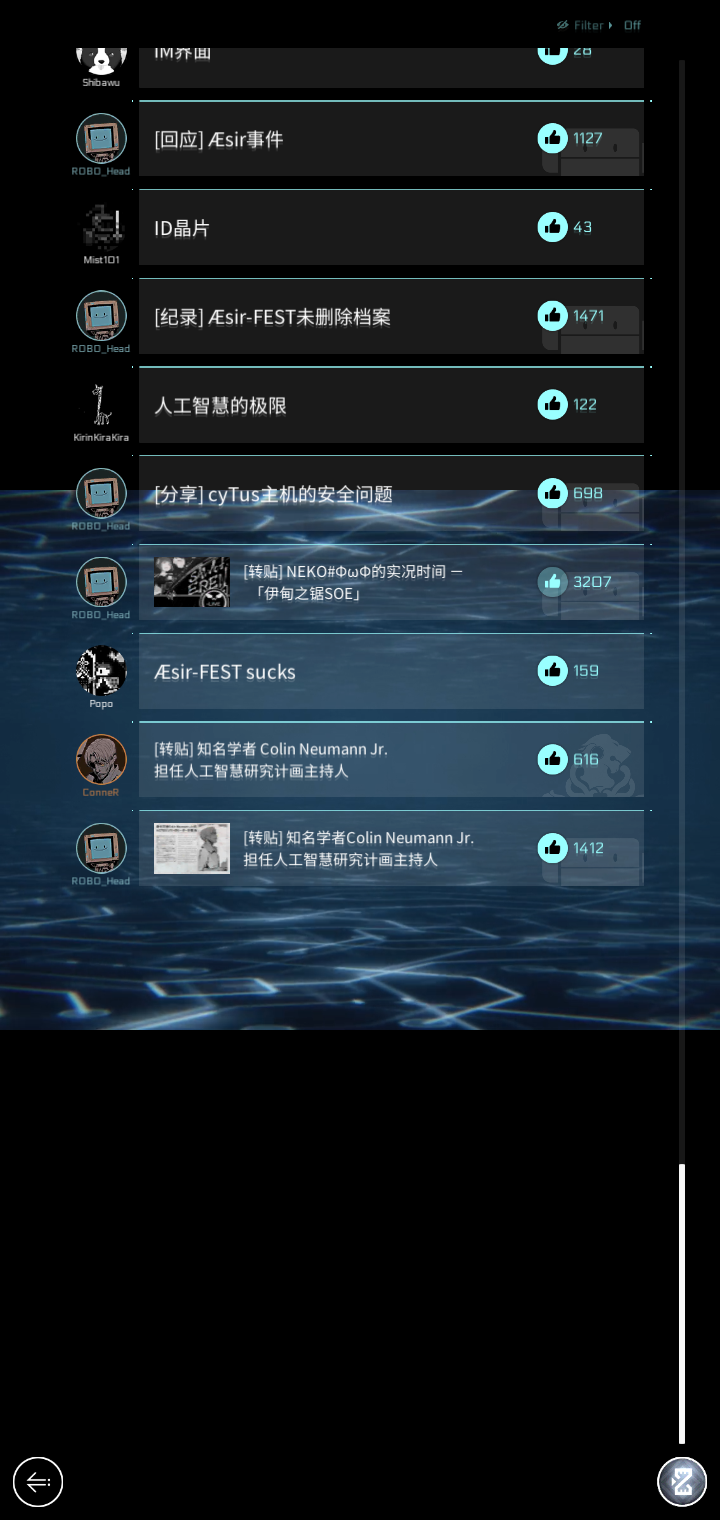Open '[回应] Æsir事件' post
Screen dimensions: 720x1520
pyautogui.click(x=391, y=139)
